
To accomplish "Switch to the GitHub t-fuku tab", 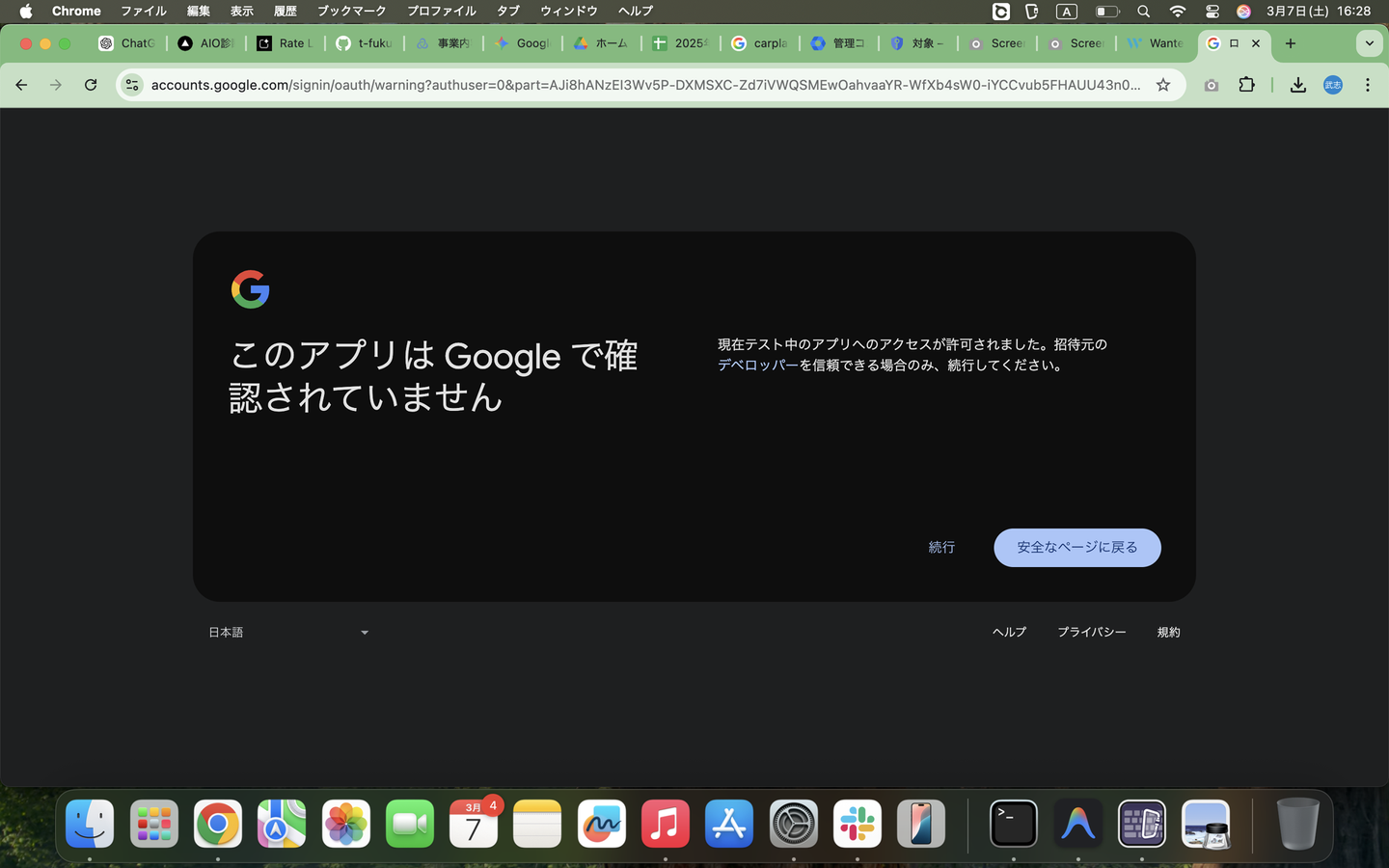I will [x=365, y=43].
